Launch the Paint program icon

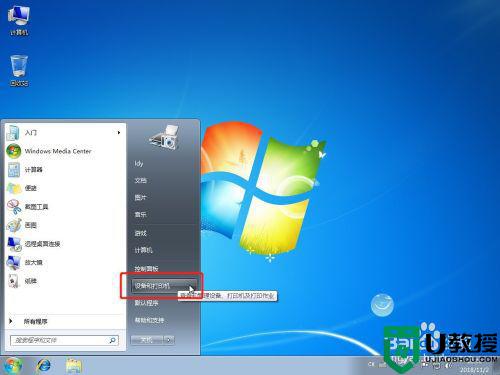pos(14,225)
